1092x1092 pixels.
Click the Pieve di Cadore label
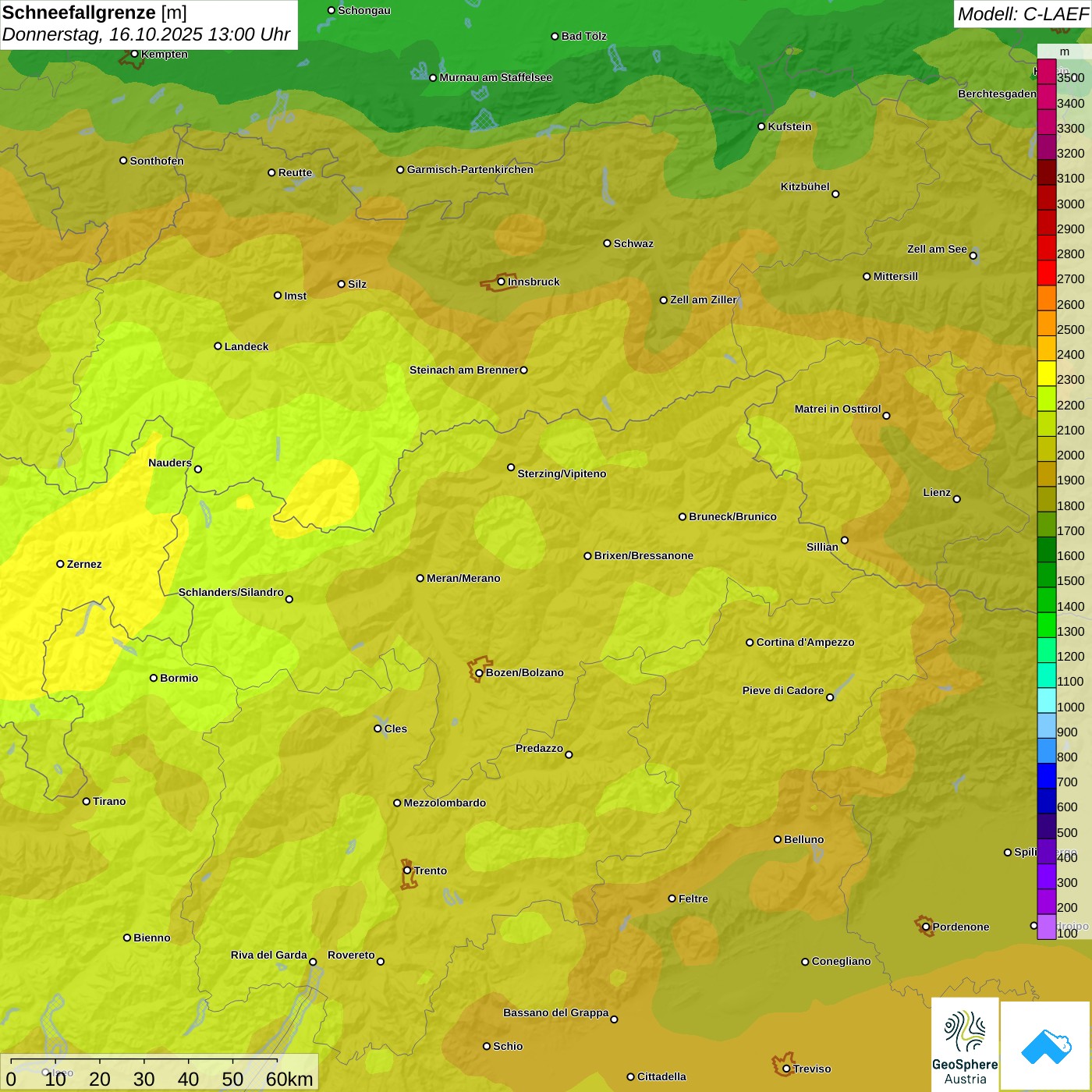(x=783, y=690)
